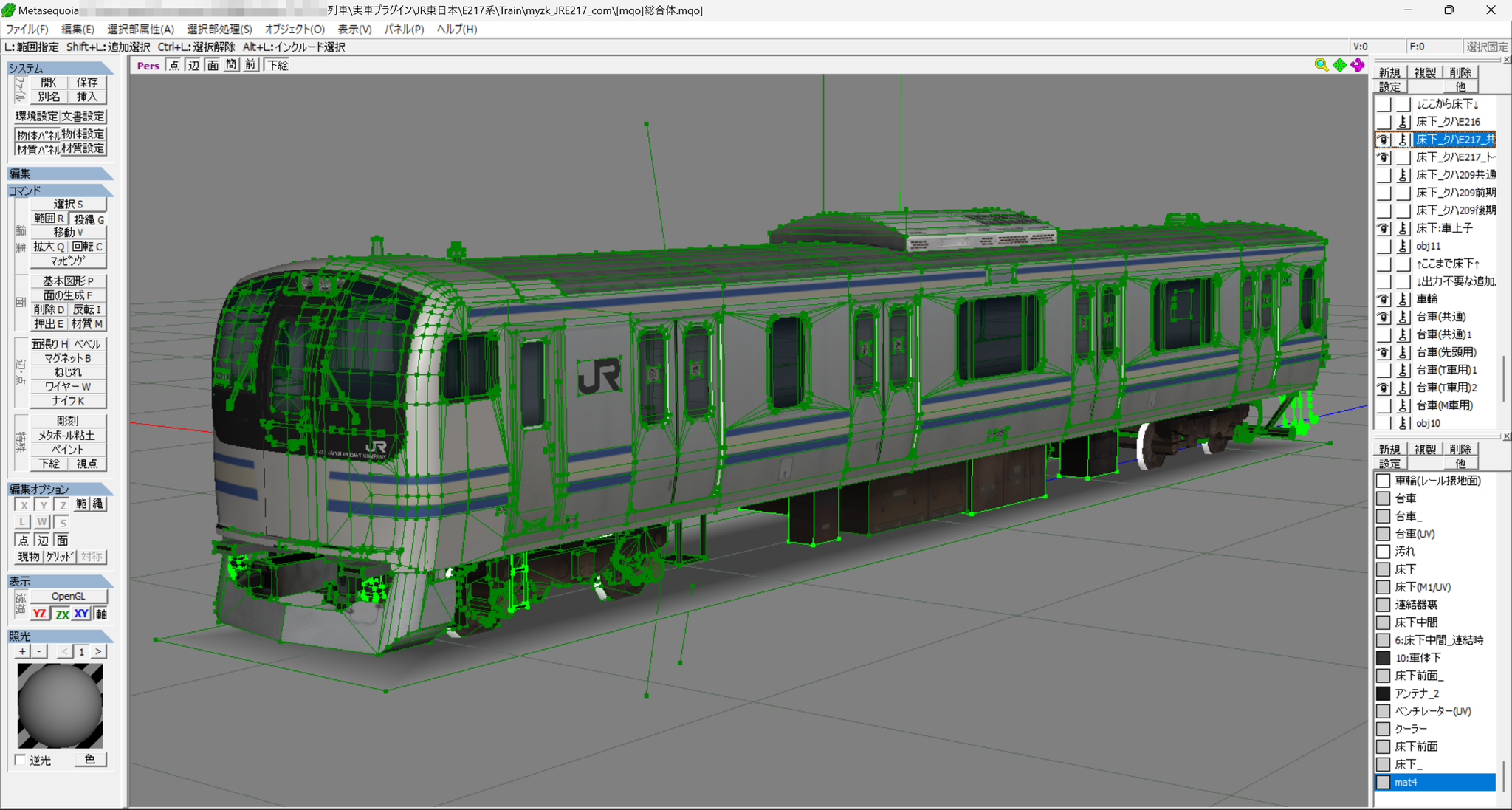Click swatch of 10:車体下 material
The image size is (1512, 810).
tap(1384, 658)
